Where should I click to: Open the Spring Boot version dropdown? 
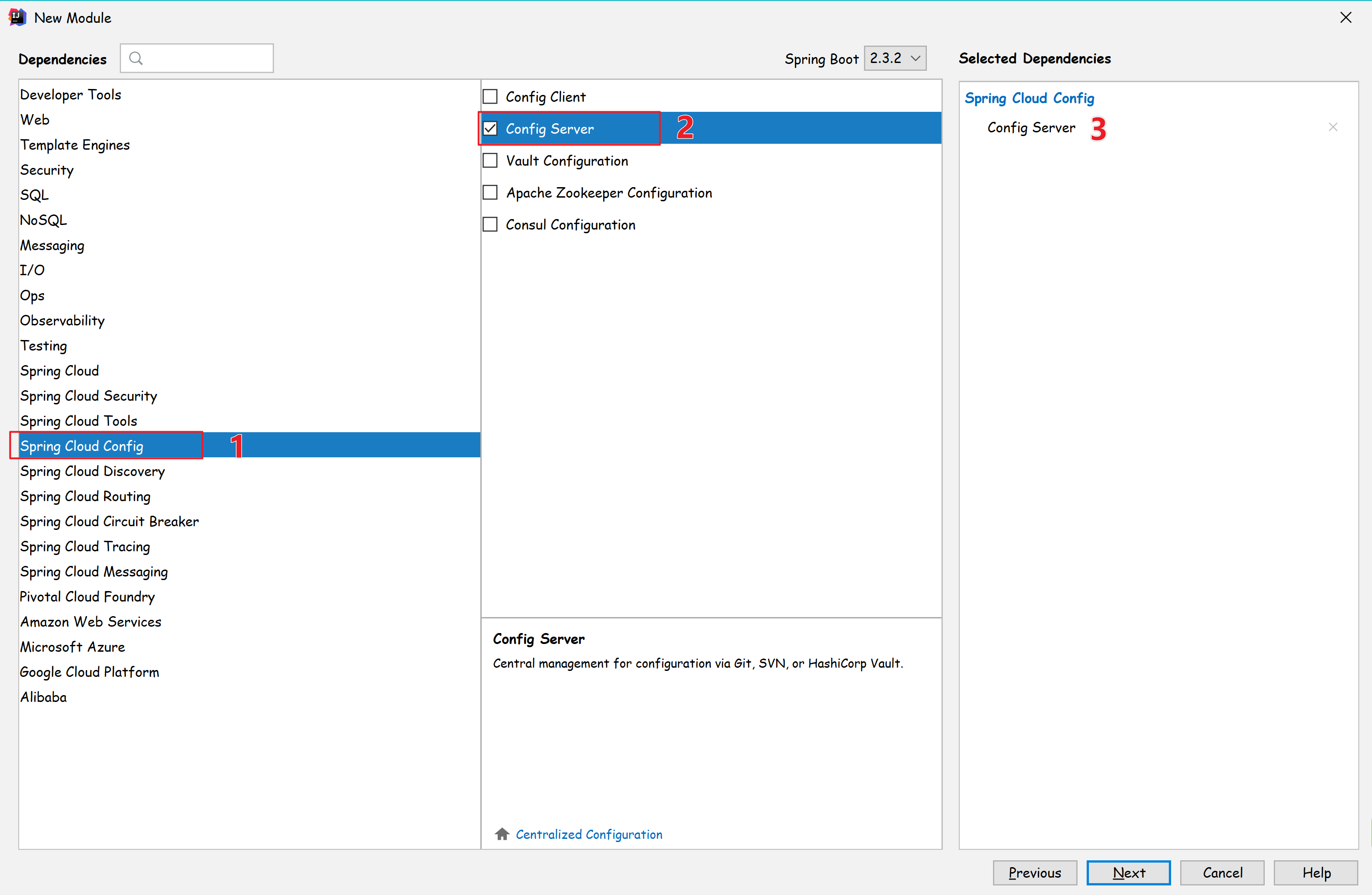895,58
